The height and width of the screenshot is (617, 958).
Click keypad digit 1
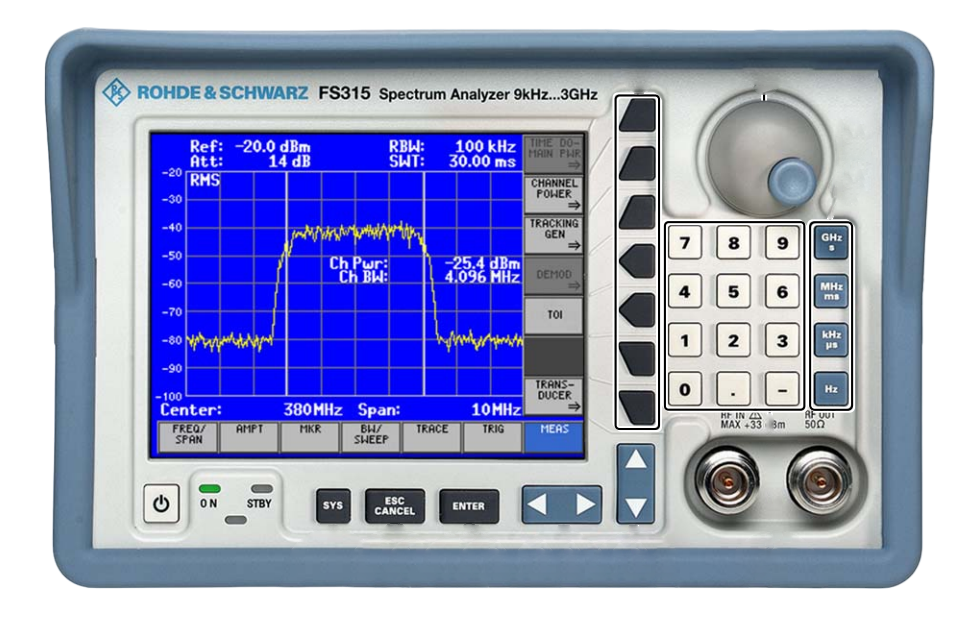[684, 341]
